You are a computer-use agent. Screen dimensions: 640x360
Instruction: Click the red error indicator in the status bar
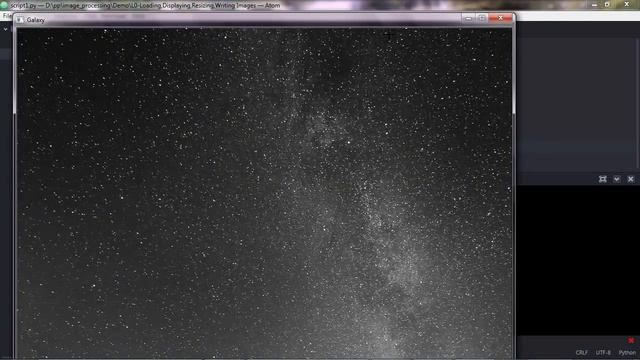click(631, 340)
